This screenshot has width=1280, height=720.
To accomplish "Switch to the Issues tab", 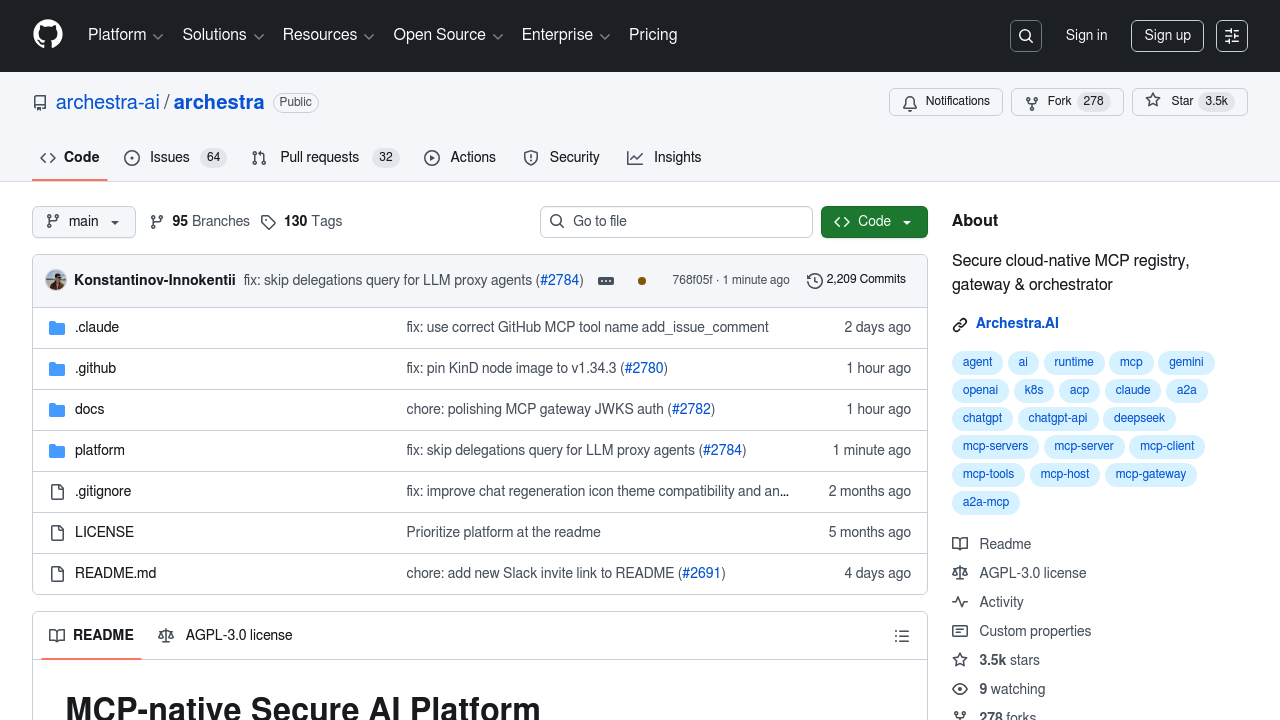I will click(174, 158).
